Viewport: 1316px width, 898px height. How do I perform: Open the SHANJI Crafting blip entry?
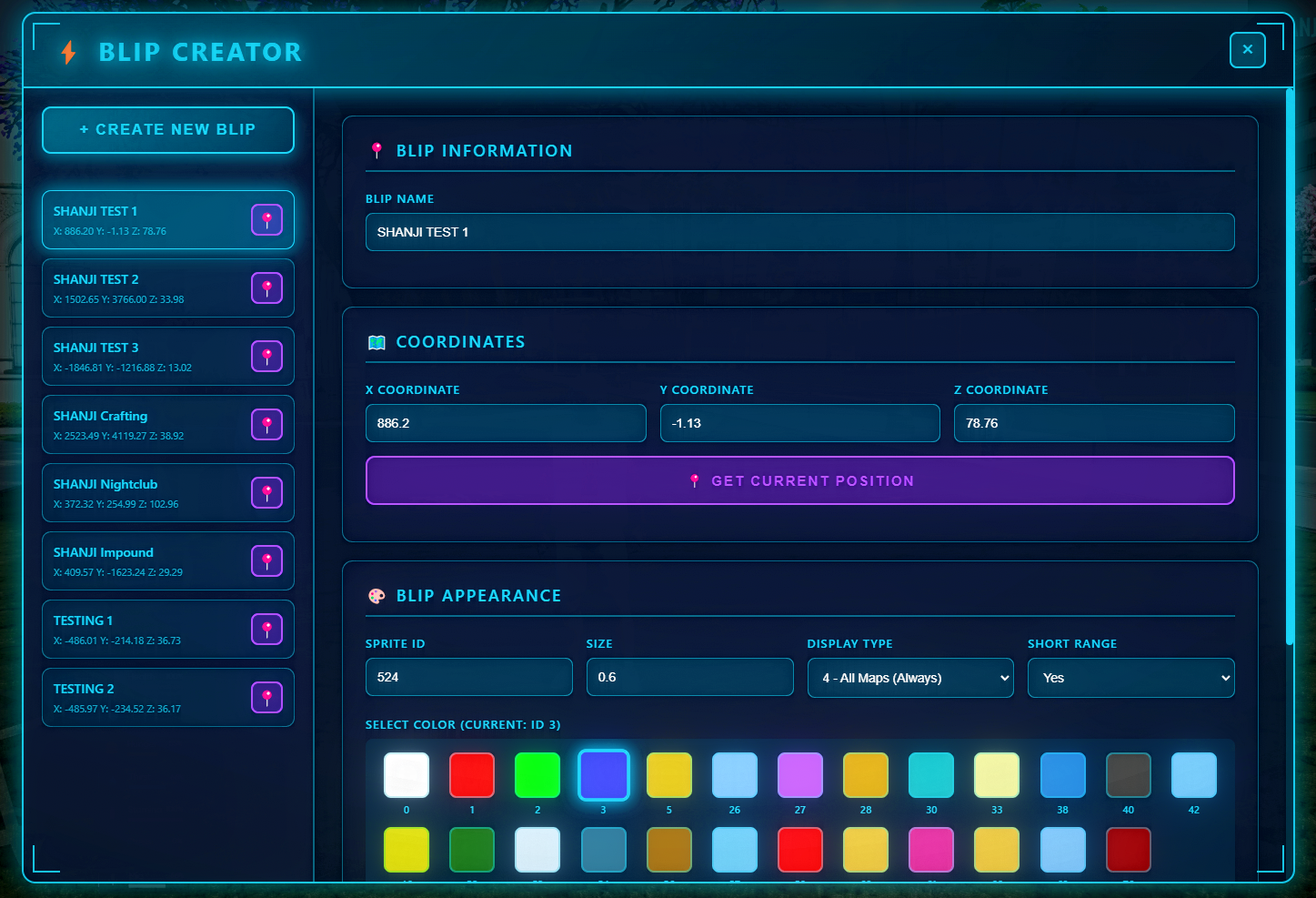coord(168,424)
